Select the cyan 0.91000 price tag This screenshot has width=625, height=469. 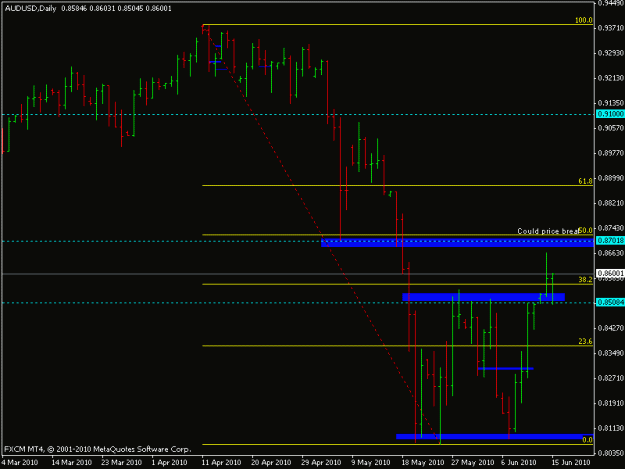point(610,114)
